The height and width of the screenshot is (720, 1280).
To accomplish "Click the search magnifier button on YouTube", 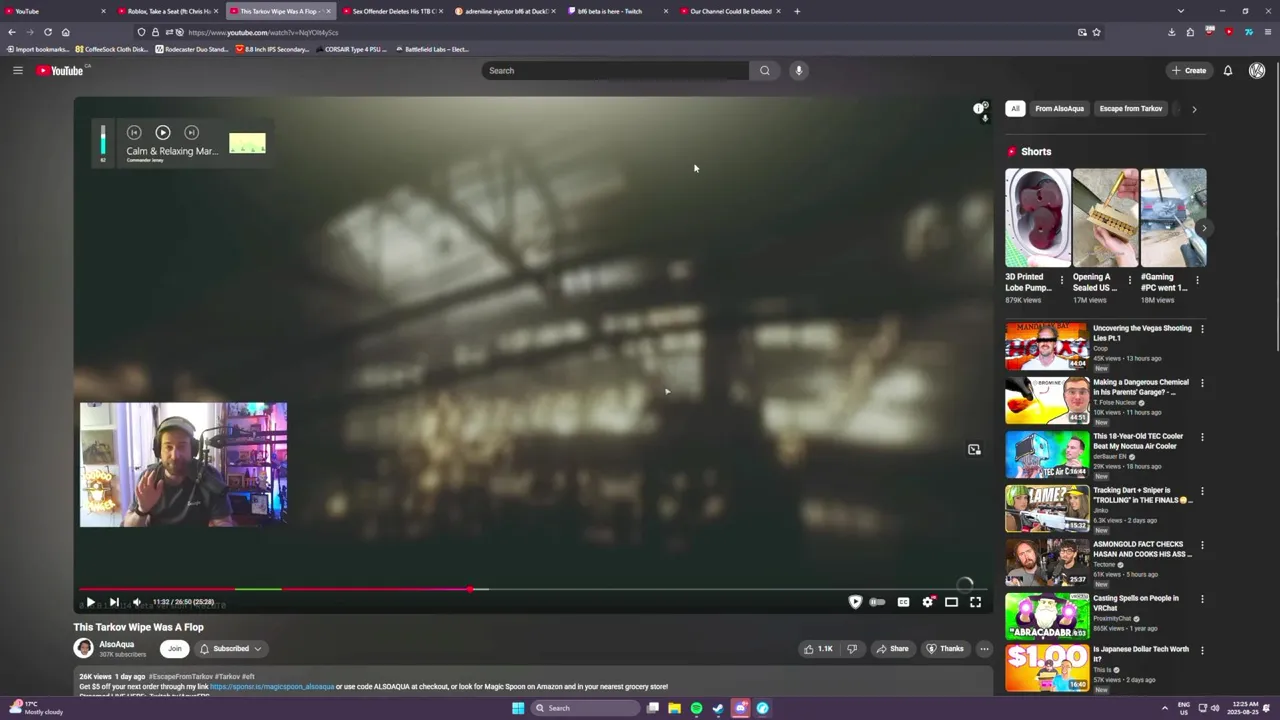I will point(765,70).
